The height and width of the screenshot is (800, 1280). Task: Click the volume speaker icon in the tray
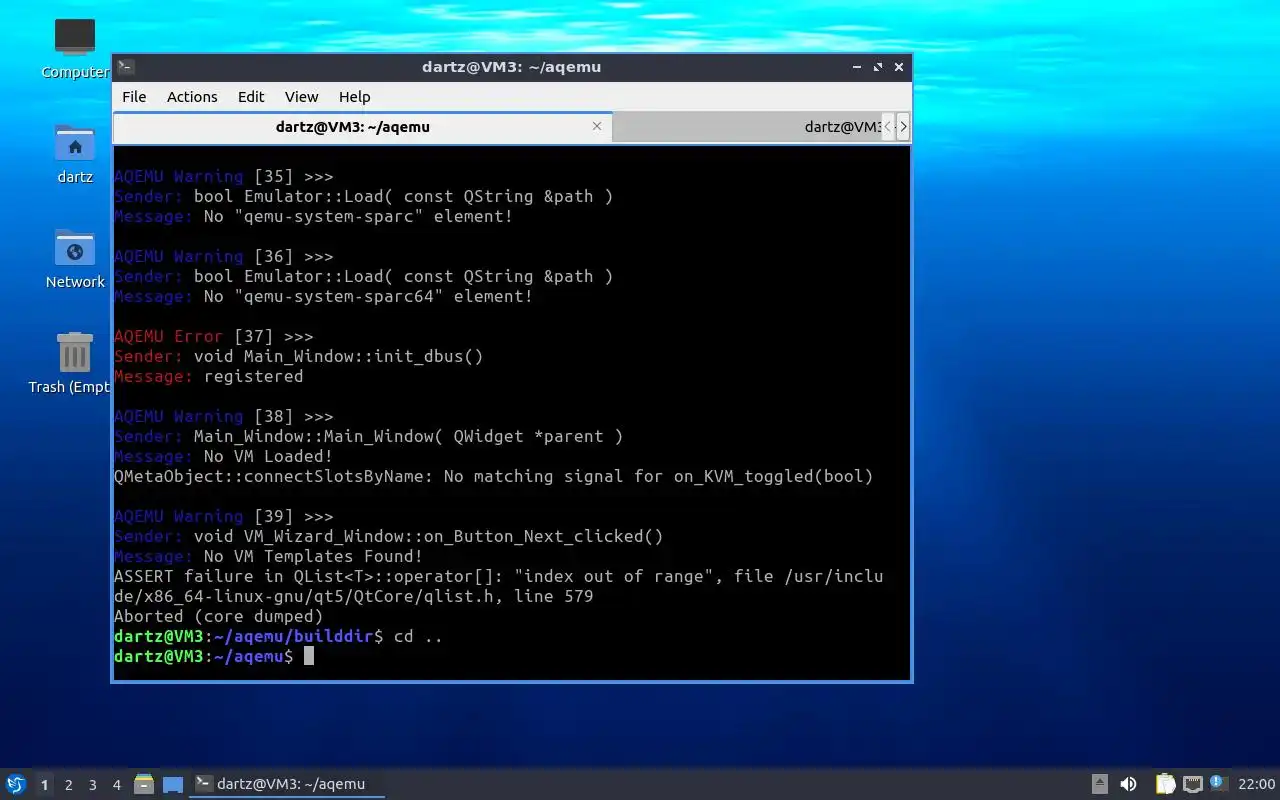pos(1128,784)
